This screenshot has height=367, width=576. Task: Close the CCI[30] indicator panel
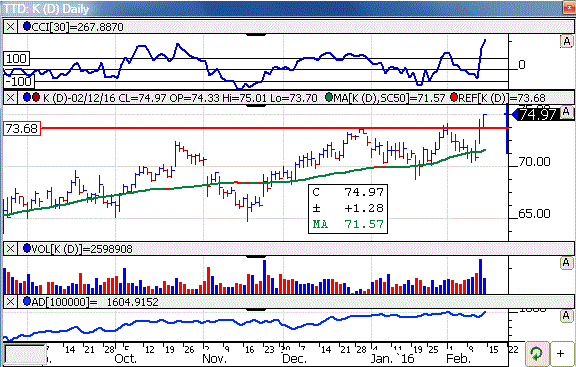pyautogui.click(x=10, y=27)
